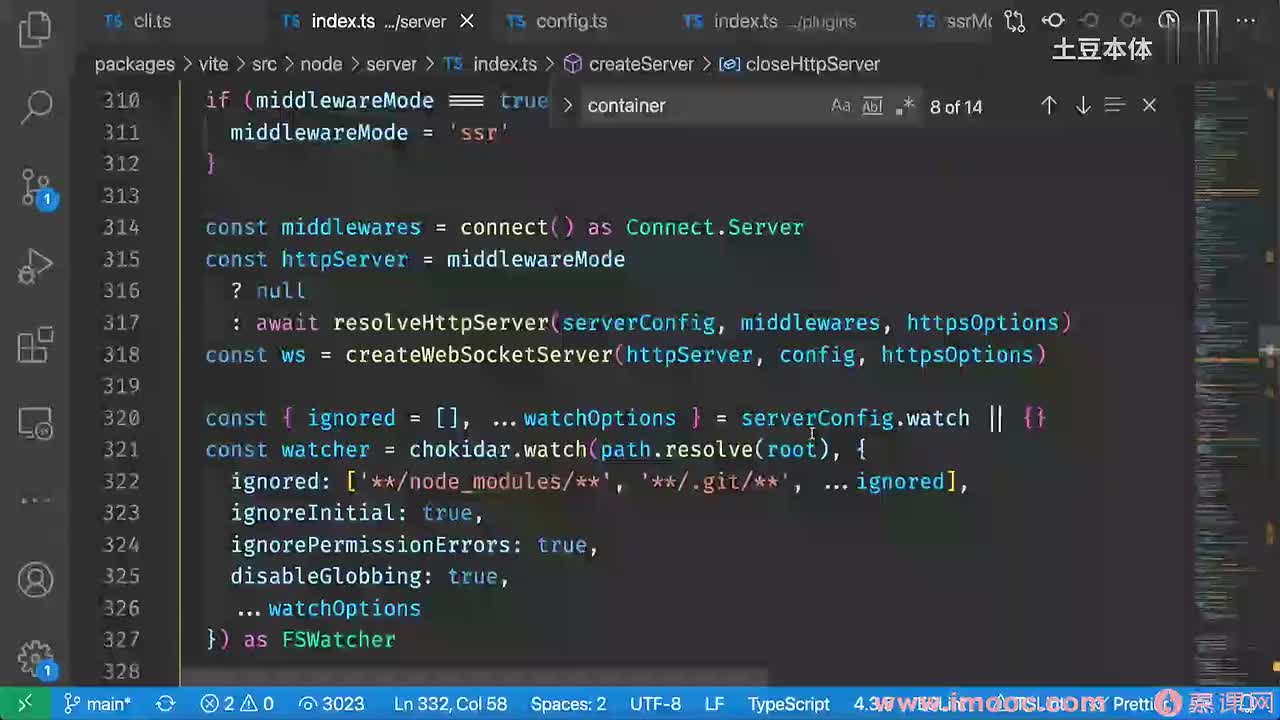1280x720 pixels.
Task: Toggle Match Case in find widget
Action: click(841, 105)
